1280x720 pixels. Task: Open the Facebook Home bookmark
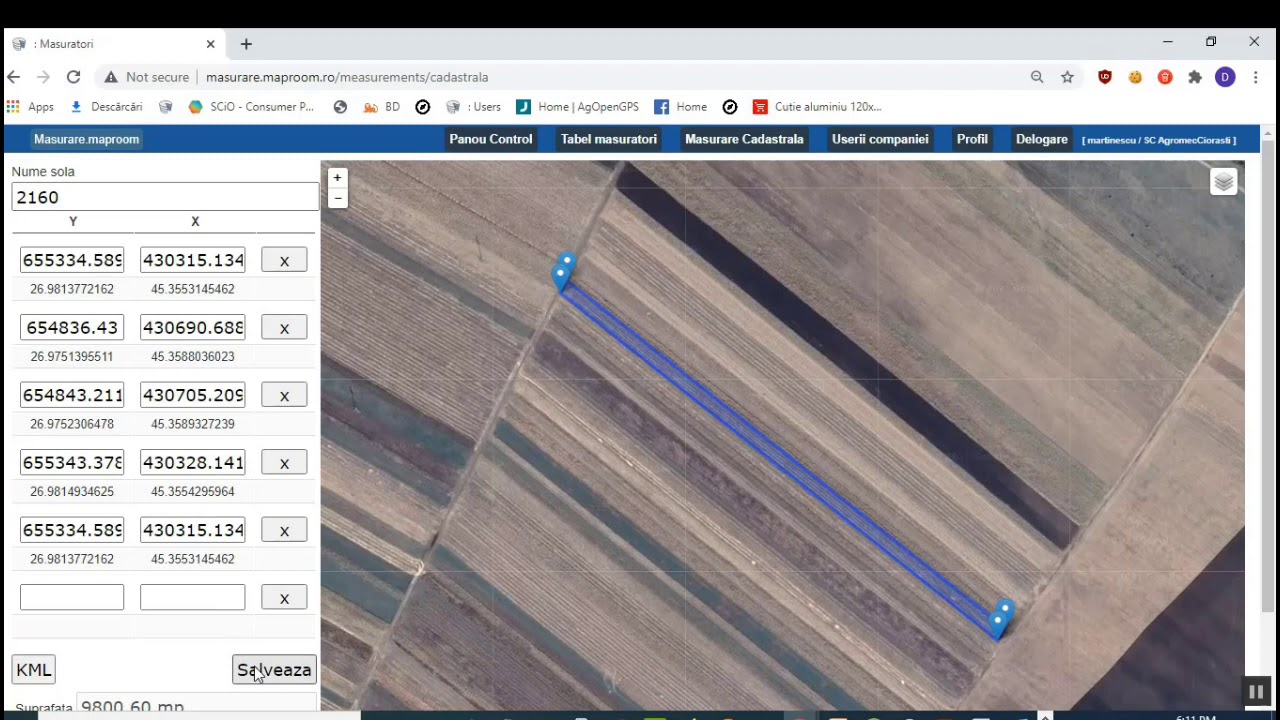681,107
